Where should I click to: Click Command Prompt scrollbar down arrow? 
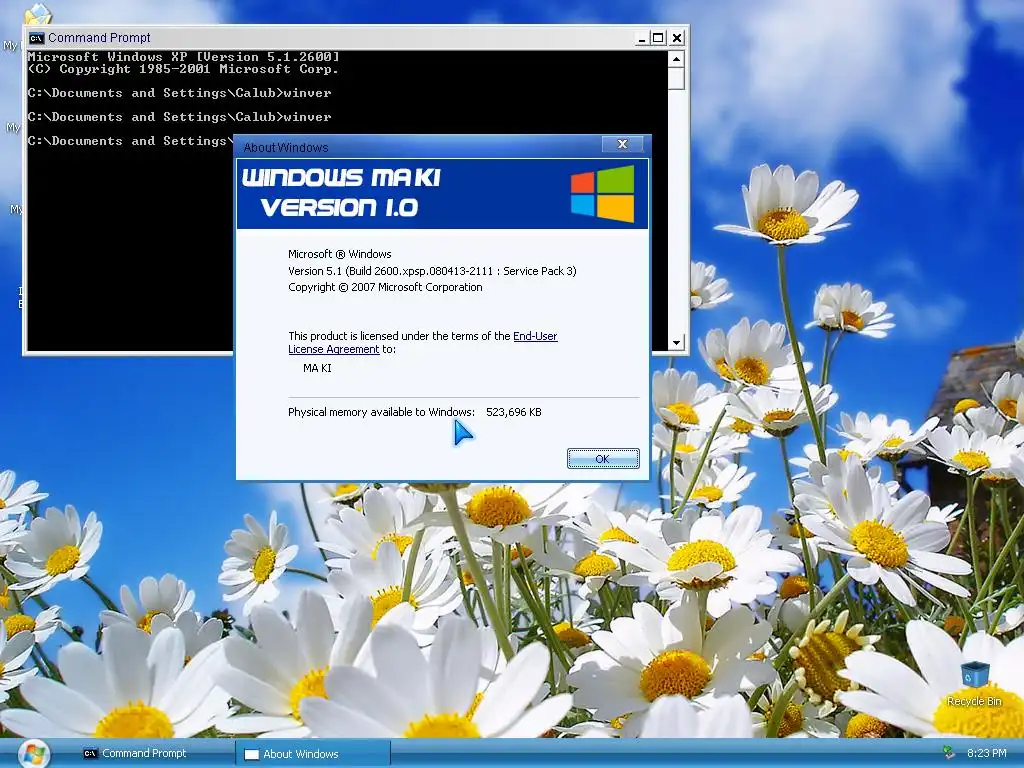click(x=676, y=342)
